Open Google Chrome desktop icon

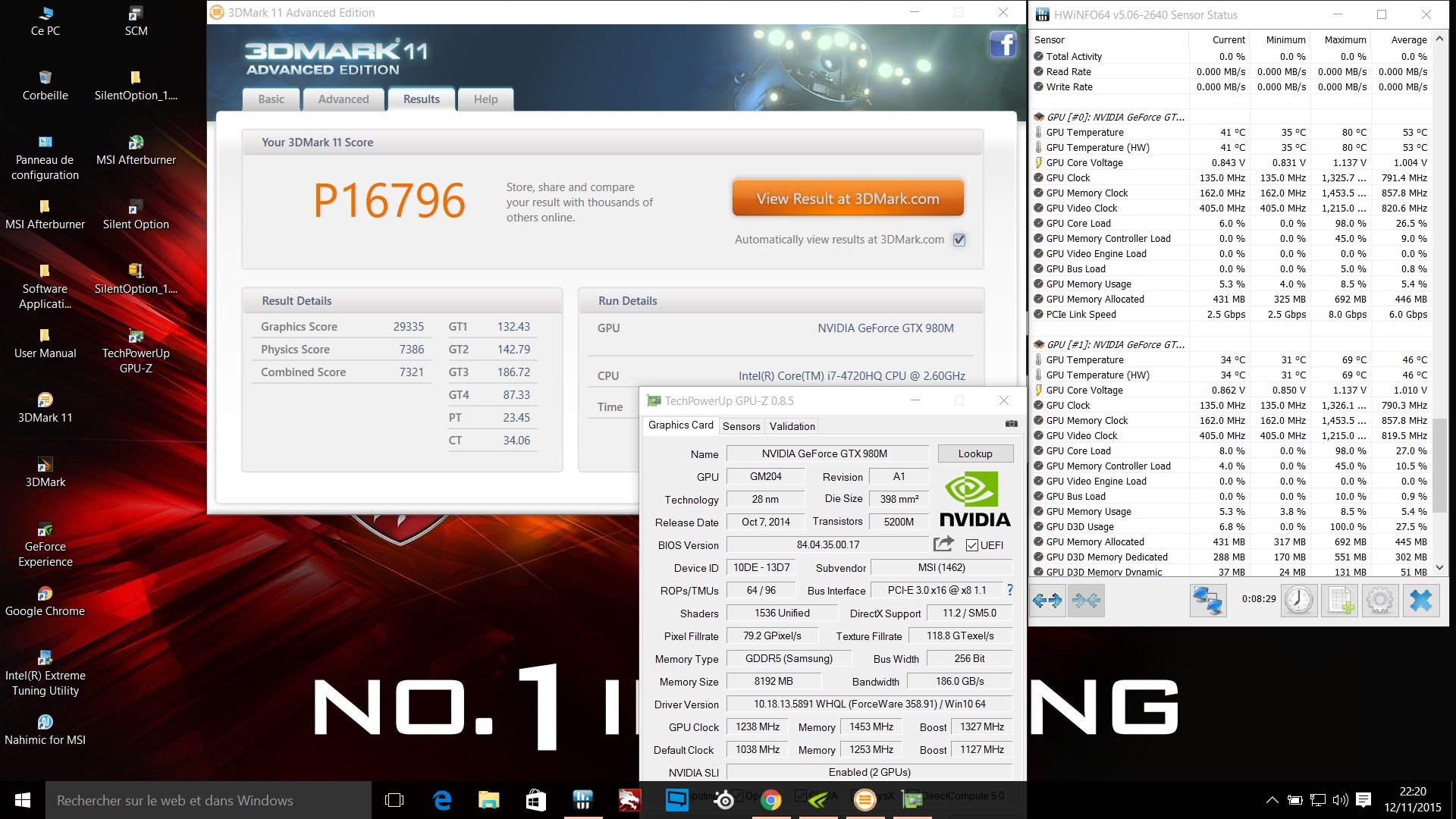tap(45, 601)
